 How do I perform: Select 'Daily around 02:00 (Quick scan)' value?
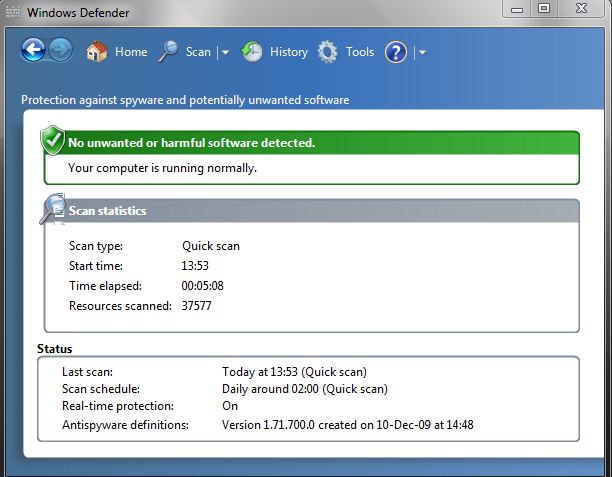point(305,389)
